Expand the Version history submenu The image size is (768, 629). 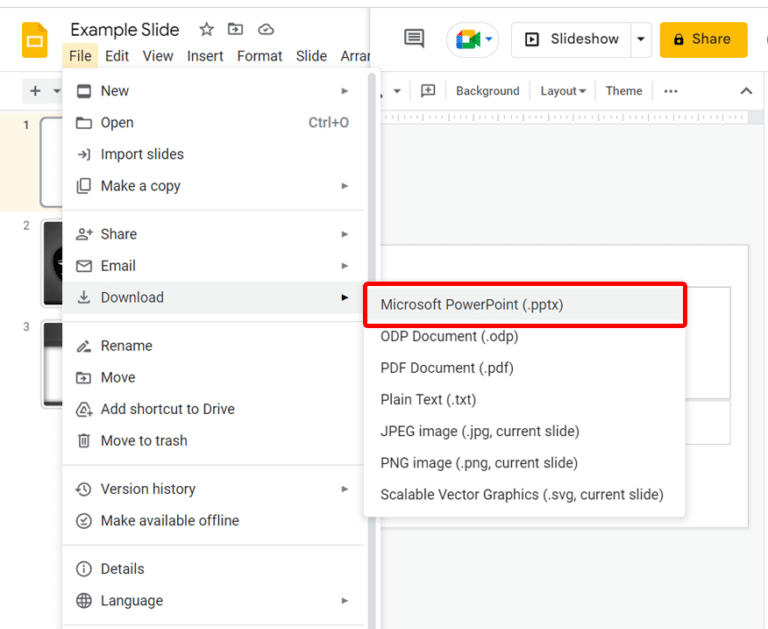coord(214,489)
